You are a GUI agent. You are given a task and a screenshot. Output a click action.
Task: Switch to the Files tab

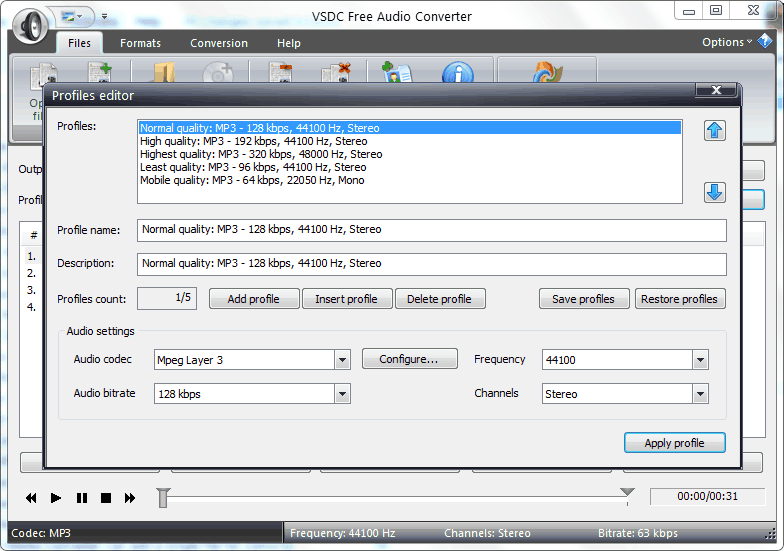pos(79,43)
